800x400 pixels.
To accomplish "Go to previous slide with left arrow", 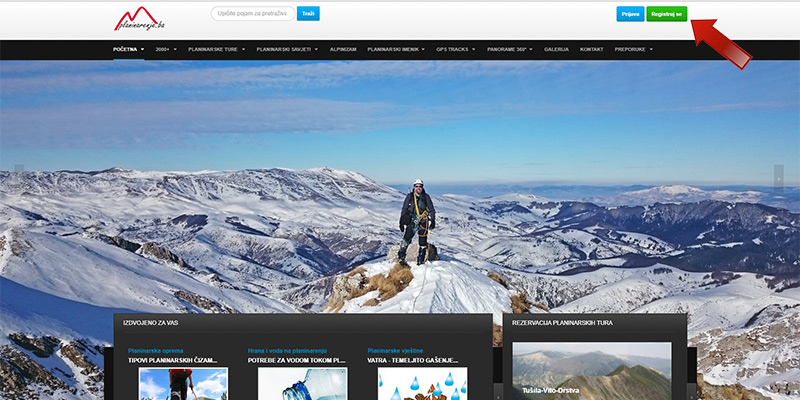I will (x=19, y=173).
